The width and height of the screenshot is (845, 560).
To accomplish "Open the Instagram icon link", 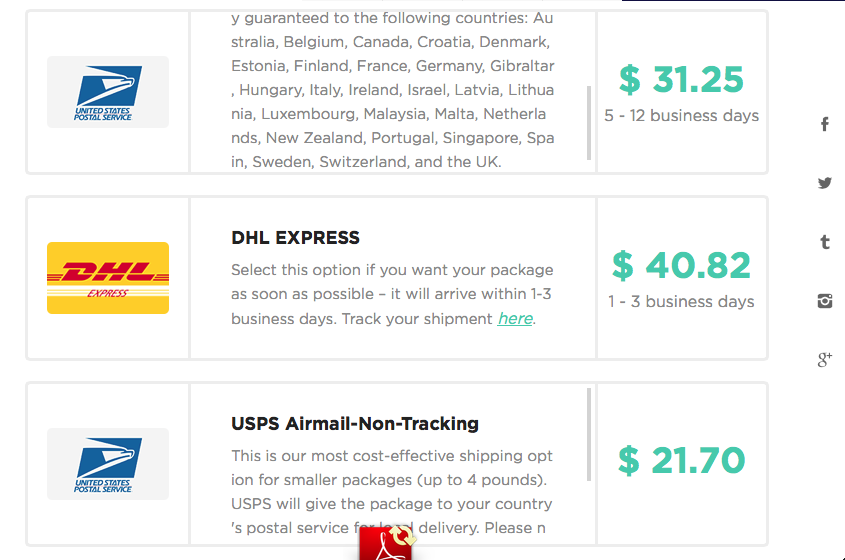I will coord(825,301).
